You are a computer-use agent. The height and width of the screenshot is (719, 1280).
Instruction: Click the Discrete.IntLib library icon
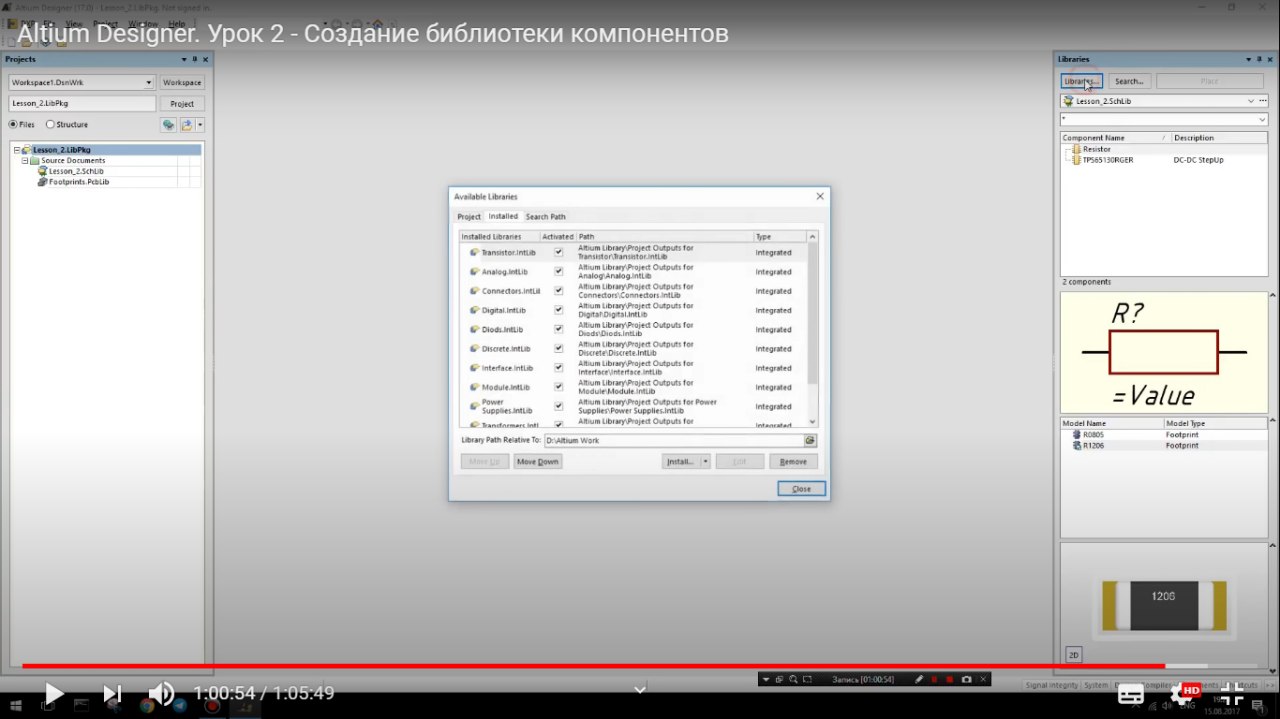tap(474, 349)
